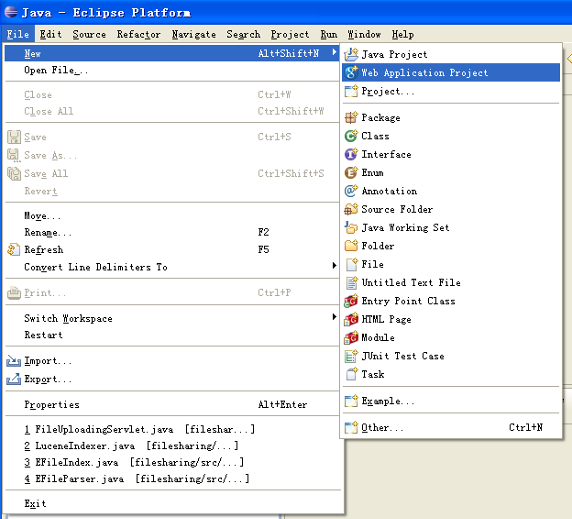Open recent file LuceneIndexer.java
The height and width of the screenshot is (519, 572).
pyautogui.click(x=172, y=446)
